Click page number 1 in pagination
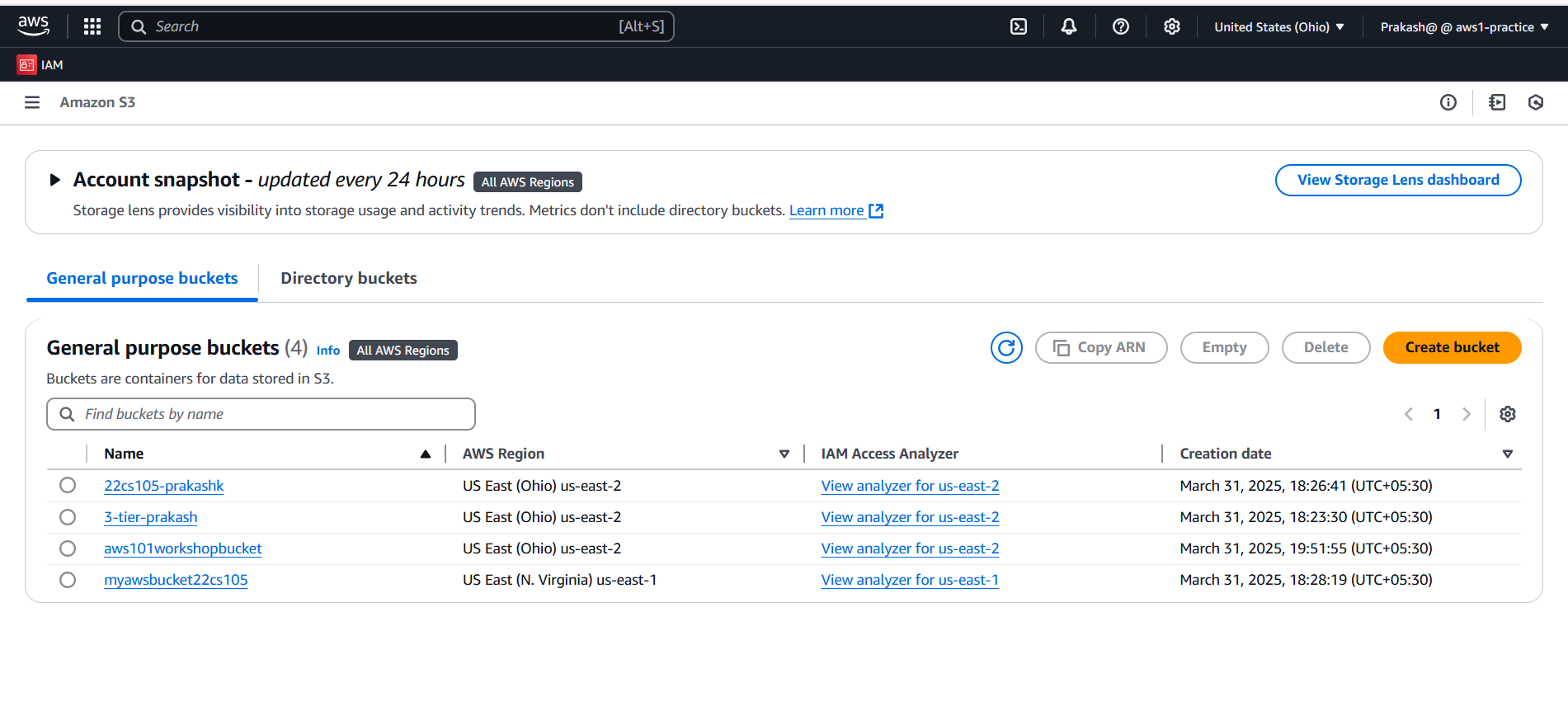Viewport: 1568px width, 725px height. tap(1437, 414)
